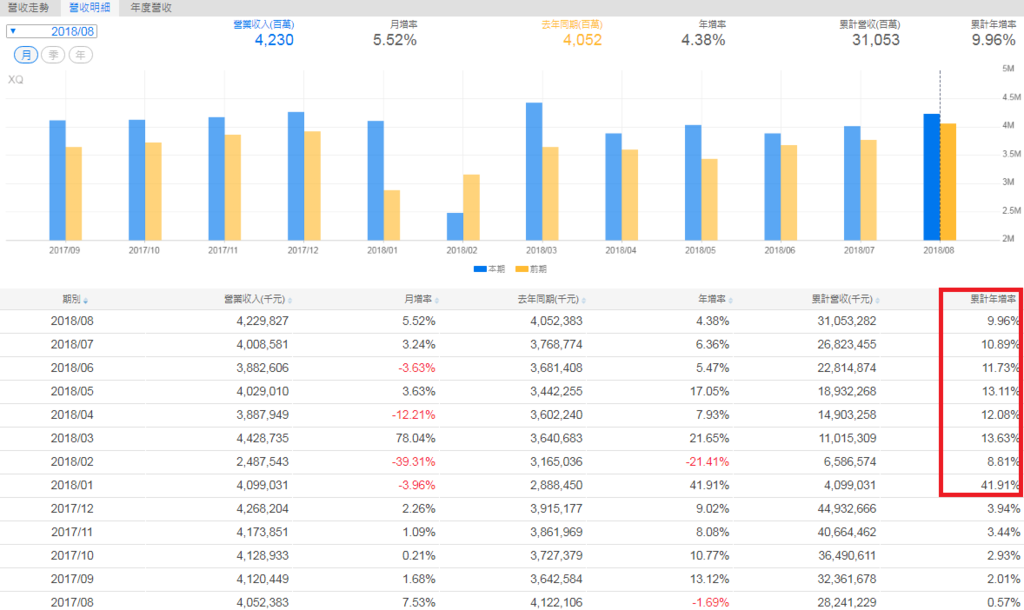The image size is (1024, 610).
Task: Click the blue 本期 legend swatch
Action: [x=480, y=269]
